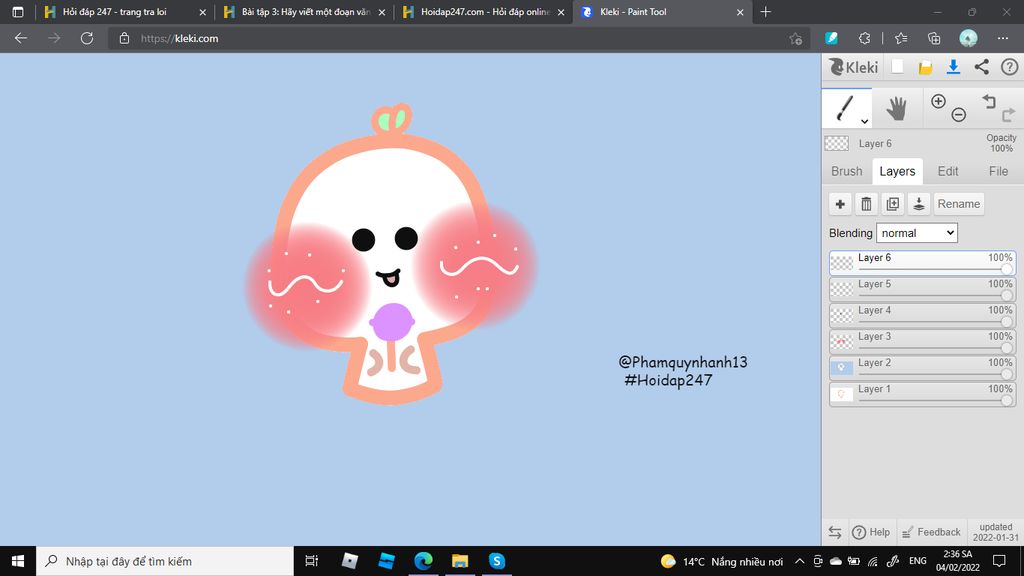Open browser Collections
1024x576 pixels.
pos(934,39)
